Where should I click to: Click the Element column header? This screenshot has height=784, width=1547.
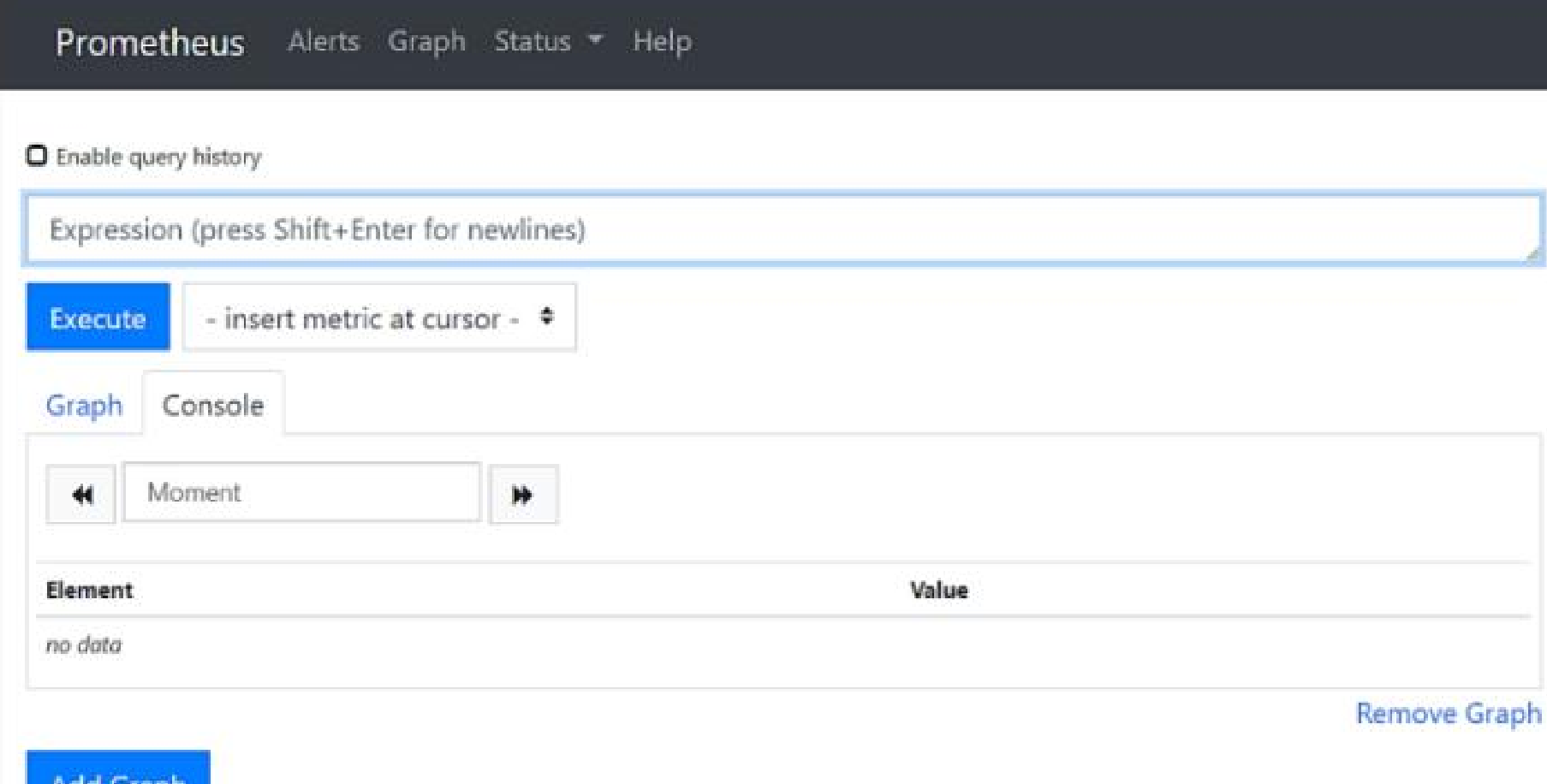click(x=89, y=590)
